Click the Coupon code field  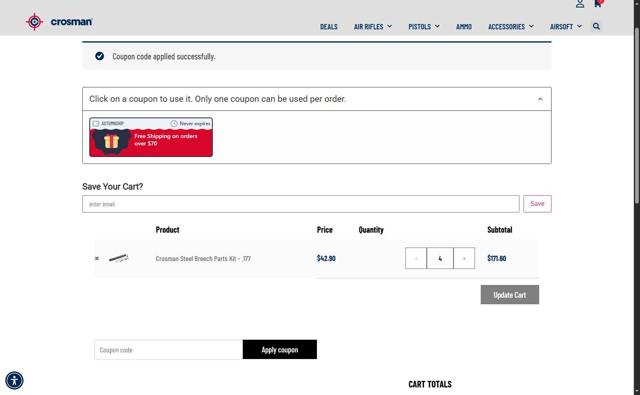coord(169,350)
